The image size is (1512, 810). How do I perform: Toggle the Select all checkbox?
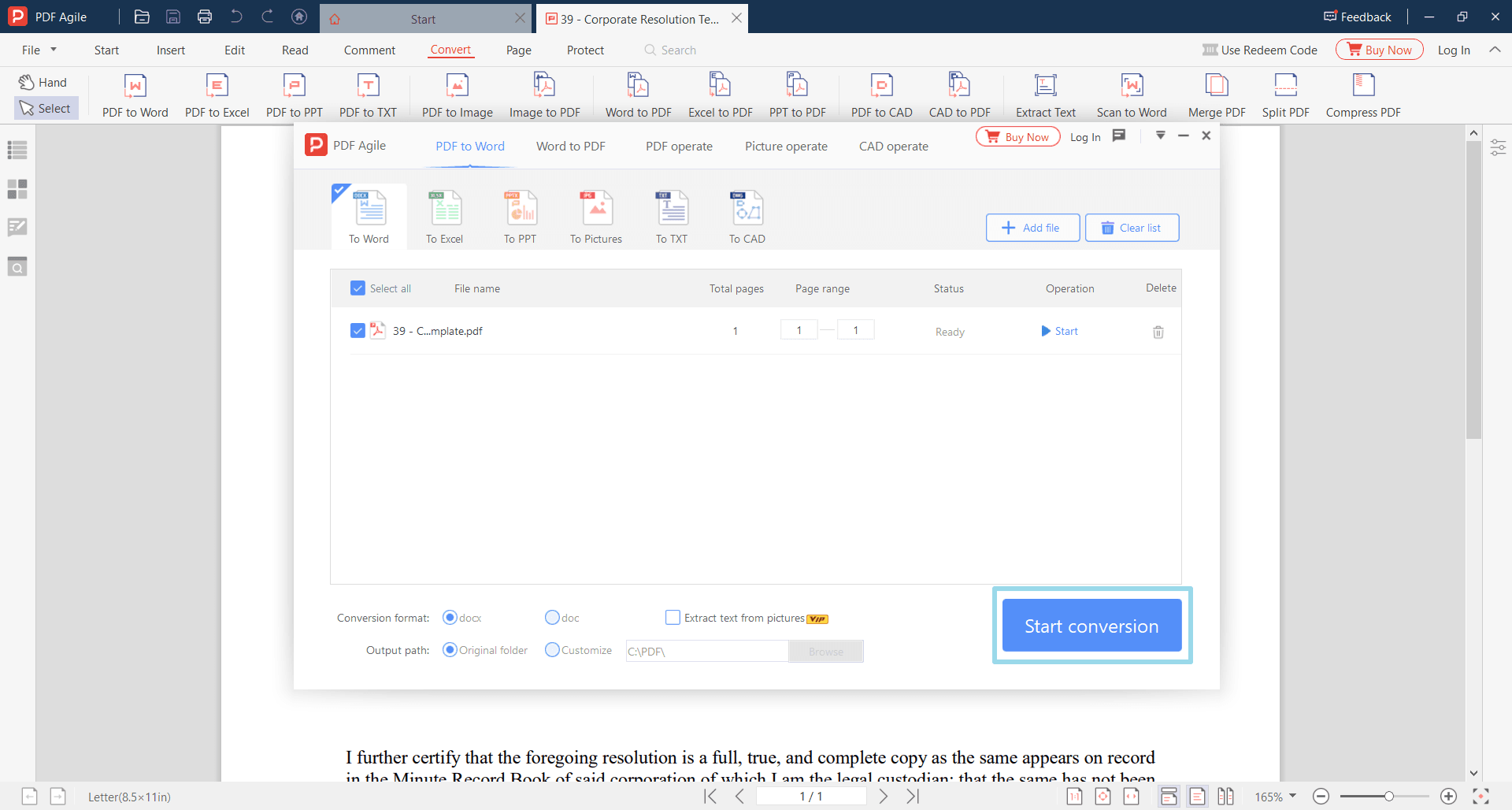pos(358,288)
